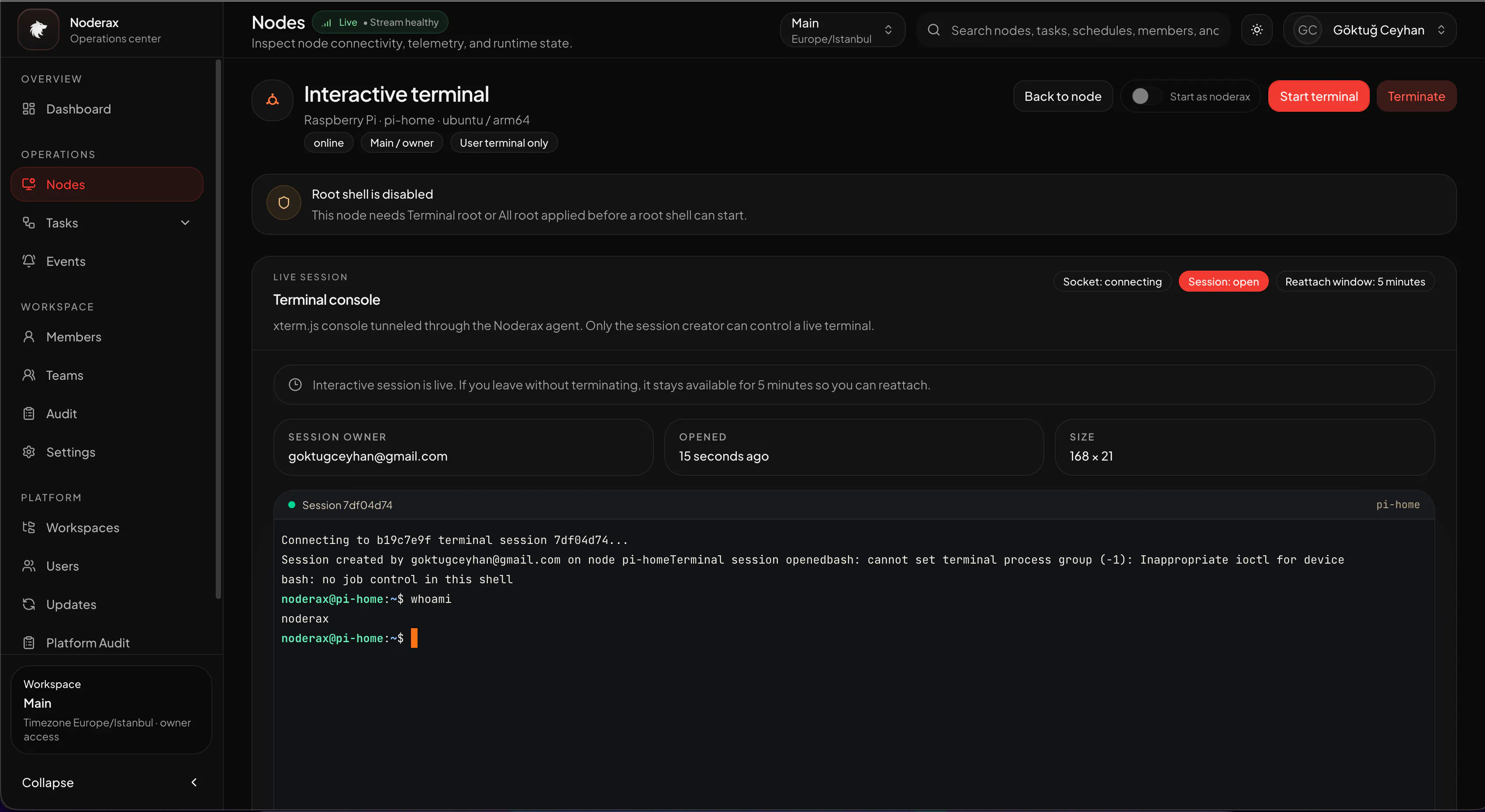Viewport: 1485px width, 812px height.
Task: Click the Dashboard grid icon
Action: click(29, 109)
